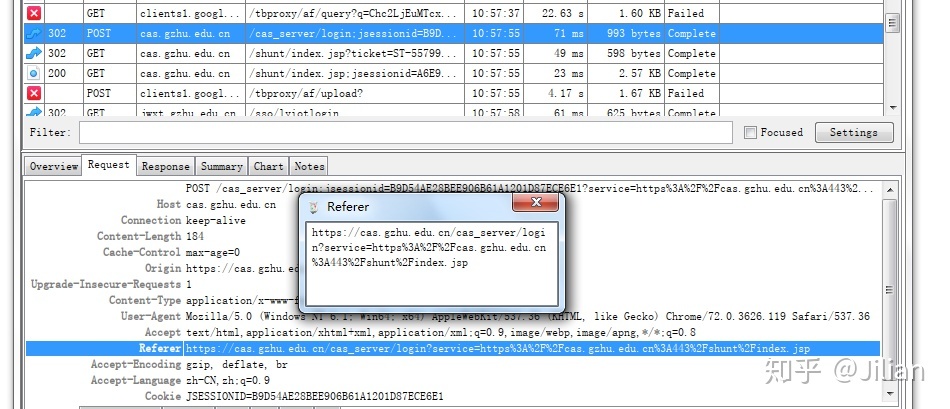Close the Referer popup window
Image resolution: width=950 pixels, height=409 pixels.
[x=536, y=202]
